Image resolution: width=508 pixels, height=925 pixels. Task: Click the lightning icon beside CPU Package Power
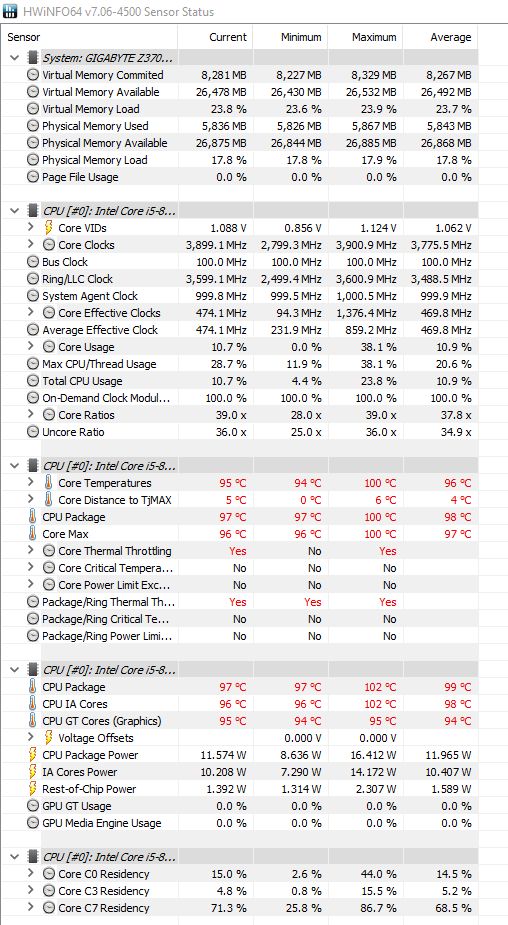point(32,755)
